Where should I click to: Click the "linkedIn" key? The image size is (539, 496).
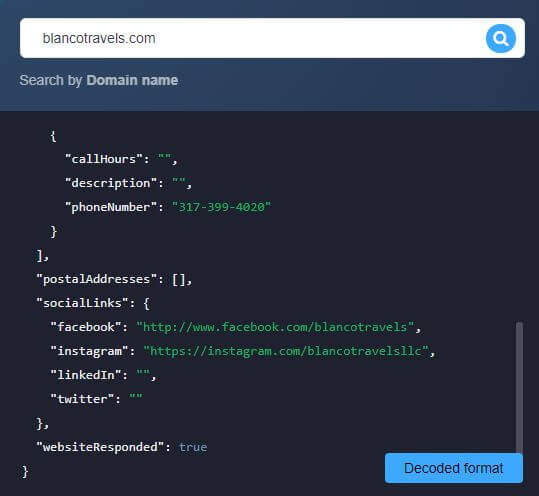(x=86, y=375)
